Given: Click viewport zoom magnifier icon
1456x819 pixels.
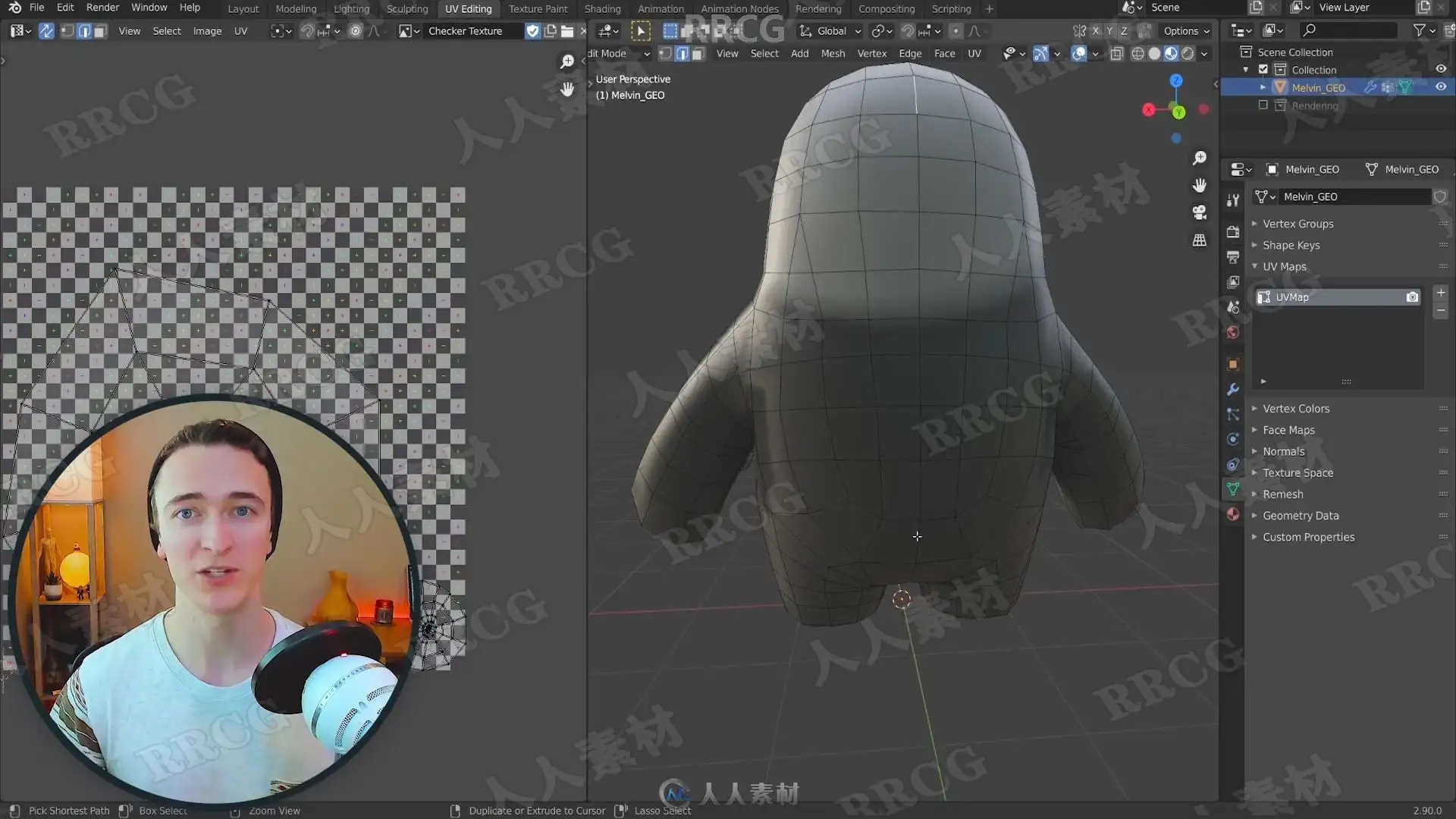Looking at the screenshot, I should click(x=1199, y=158).
